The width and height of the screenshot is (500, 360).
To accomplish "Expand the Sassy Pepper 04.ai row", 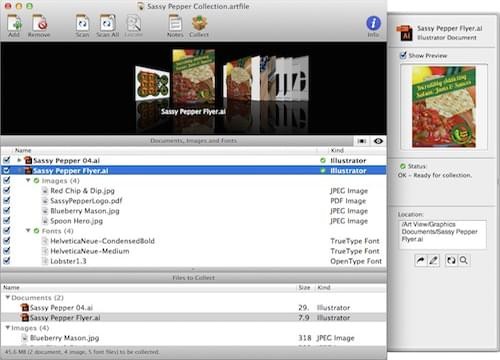I will [x=19, y=160].
